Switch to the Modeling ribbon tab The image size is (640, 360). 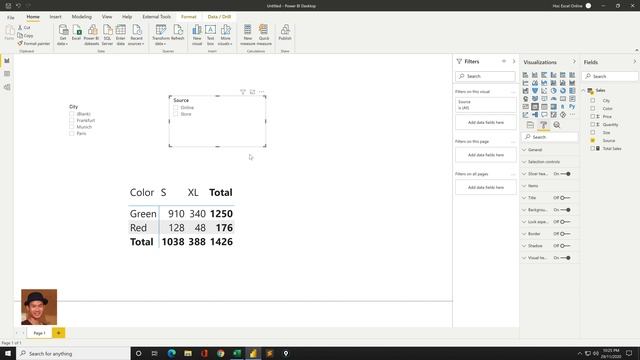point(82,17)
